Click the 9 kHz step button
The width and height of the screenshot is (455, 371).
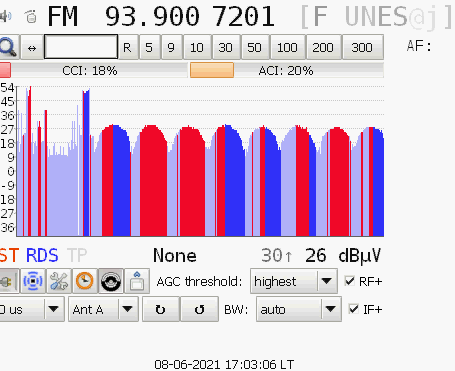coord(171,48)
